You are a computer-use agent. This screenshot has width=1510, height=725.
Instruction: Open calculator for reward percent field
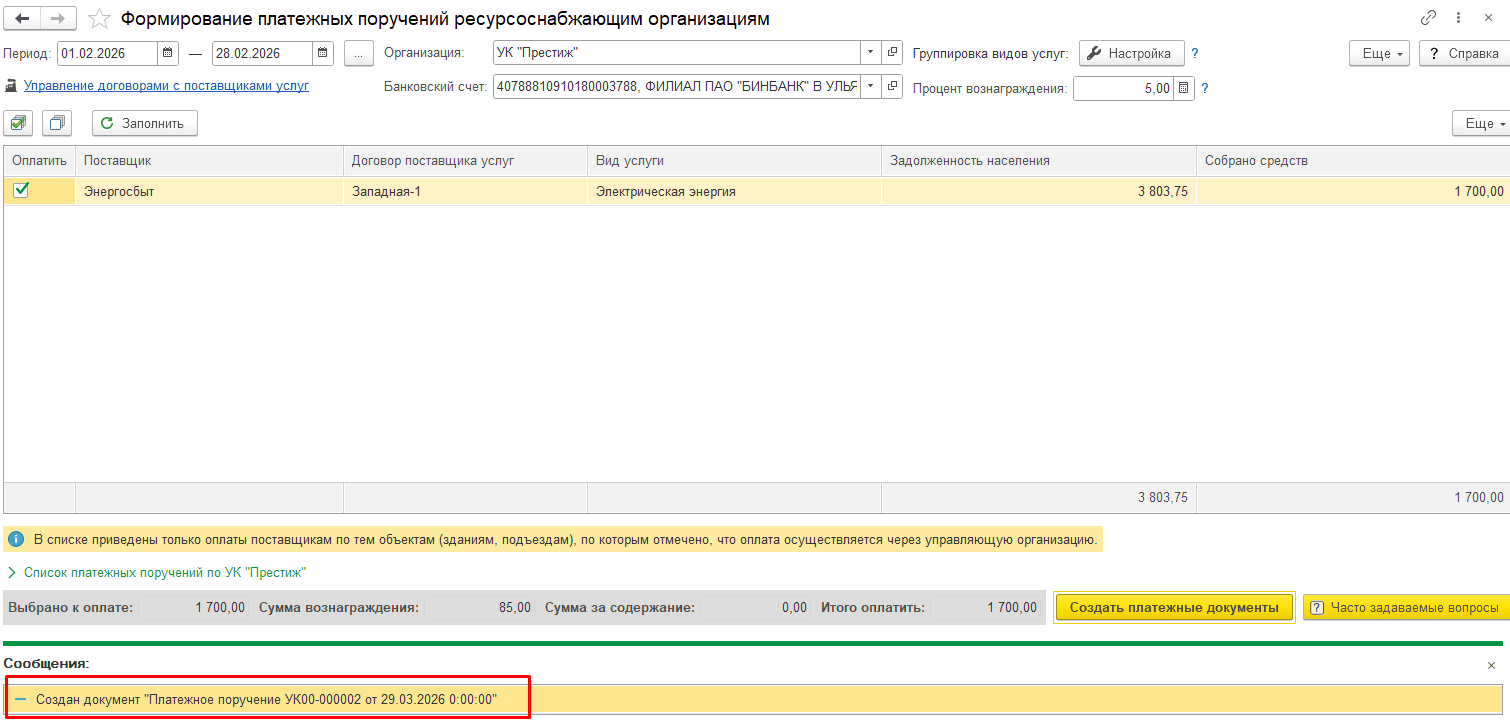pos(1184,88)
